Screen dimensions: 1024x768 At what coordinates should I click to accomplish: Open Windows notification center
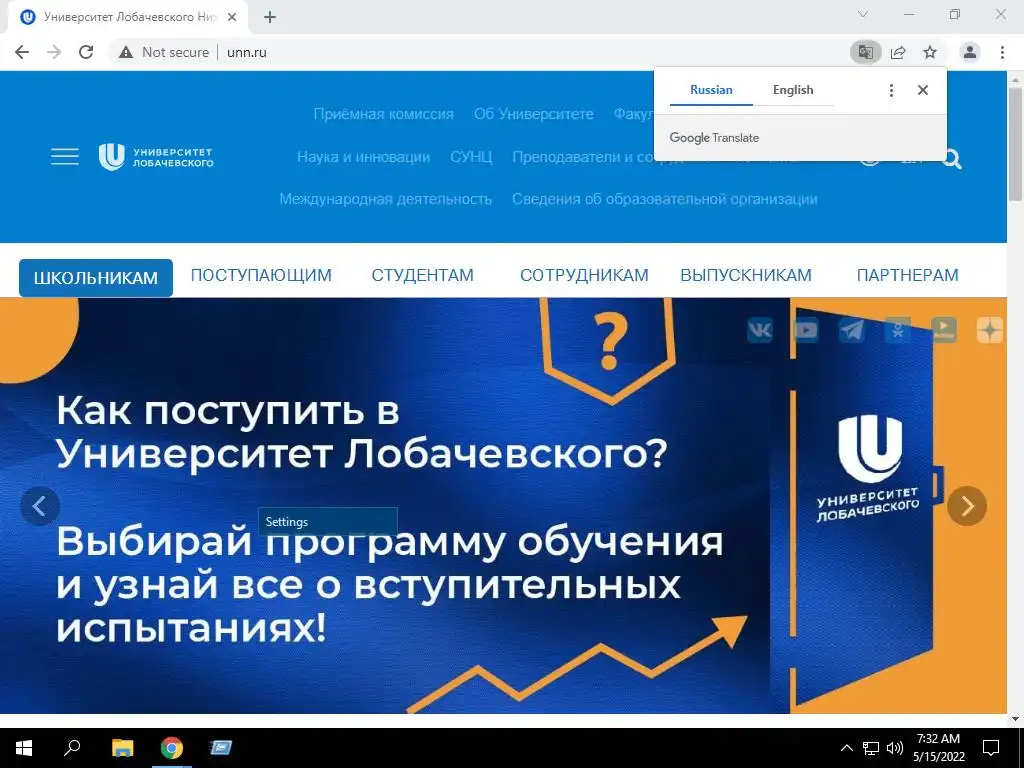point(991,748)
